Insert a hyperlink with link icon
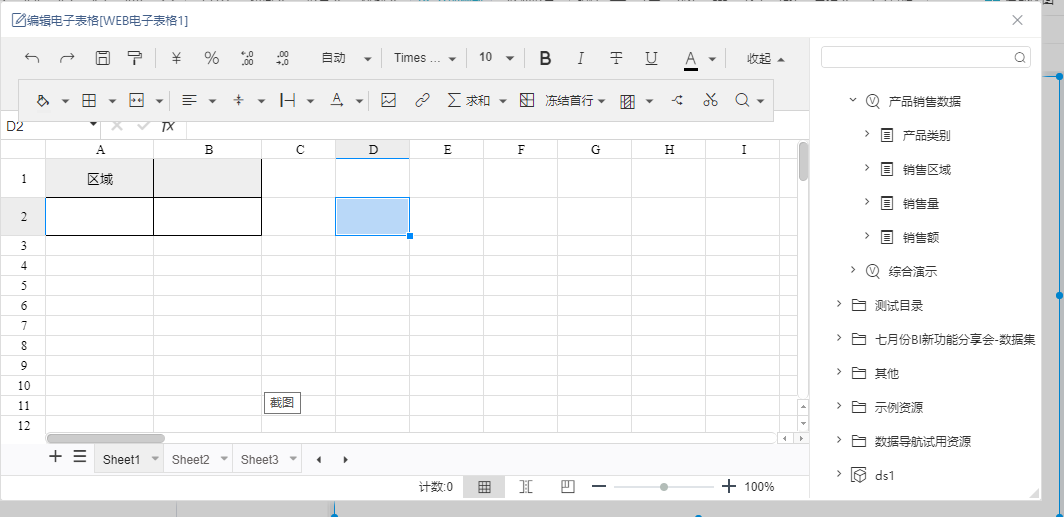The width and height of the screenshot is (1064, 517). coord(423,100)
